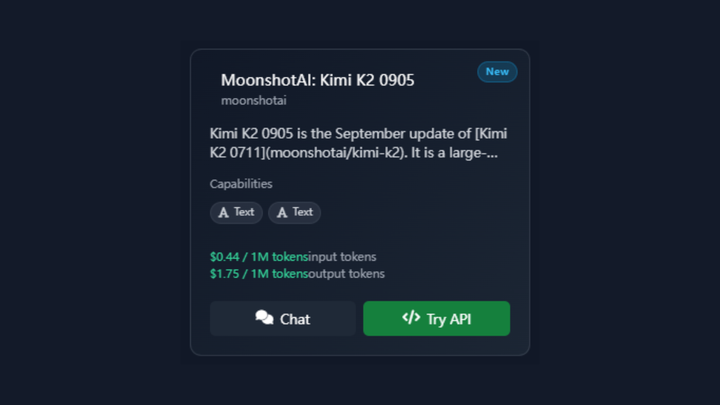Click the word Chat on the button
This screenshot has width=720, height=405.
295,319
